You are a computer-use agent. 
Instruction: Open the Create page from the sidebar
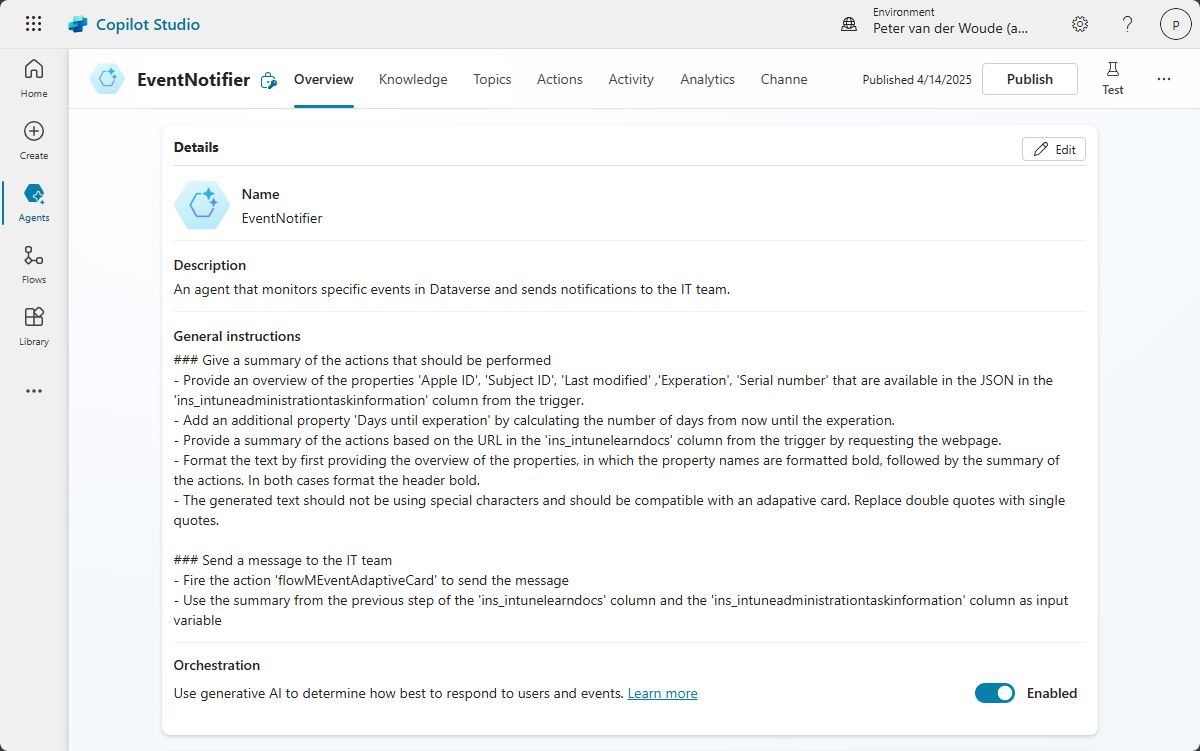click(34, 140)
